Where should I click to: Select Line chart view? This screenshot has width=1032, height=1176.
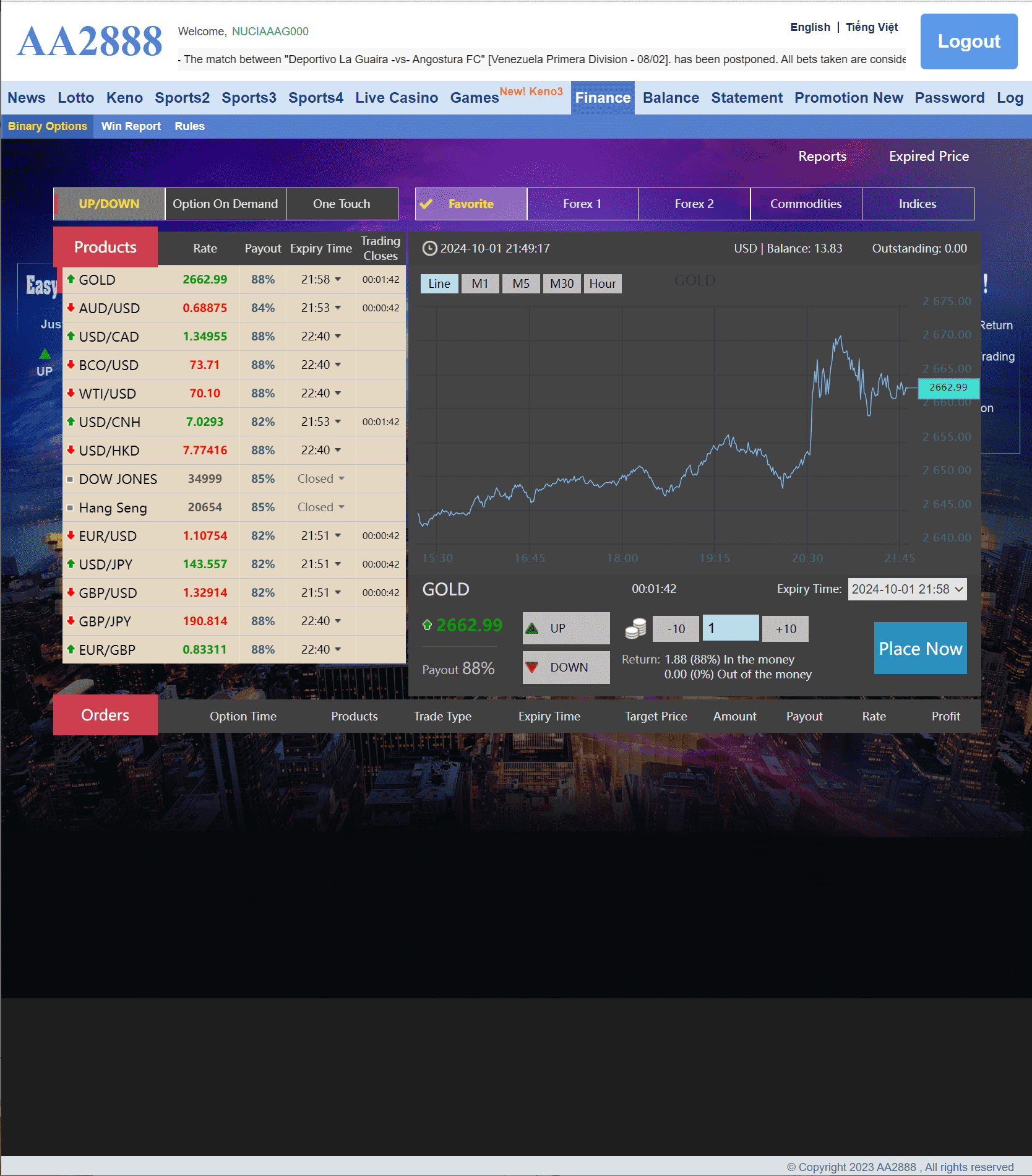tap(439, 283)
